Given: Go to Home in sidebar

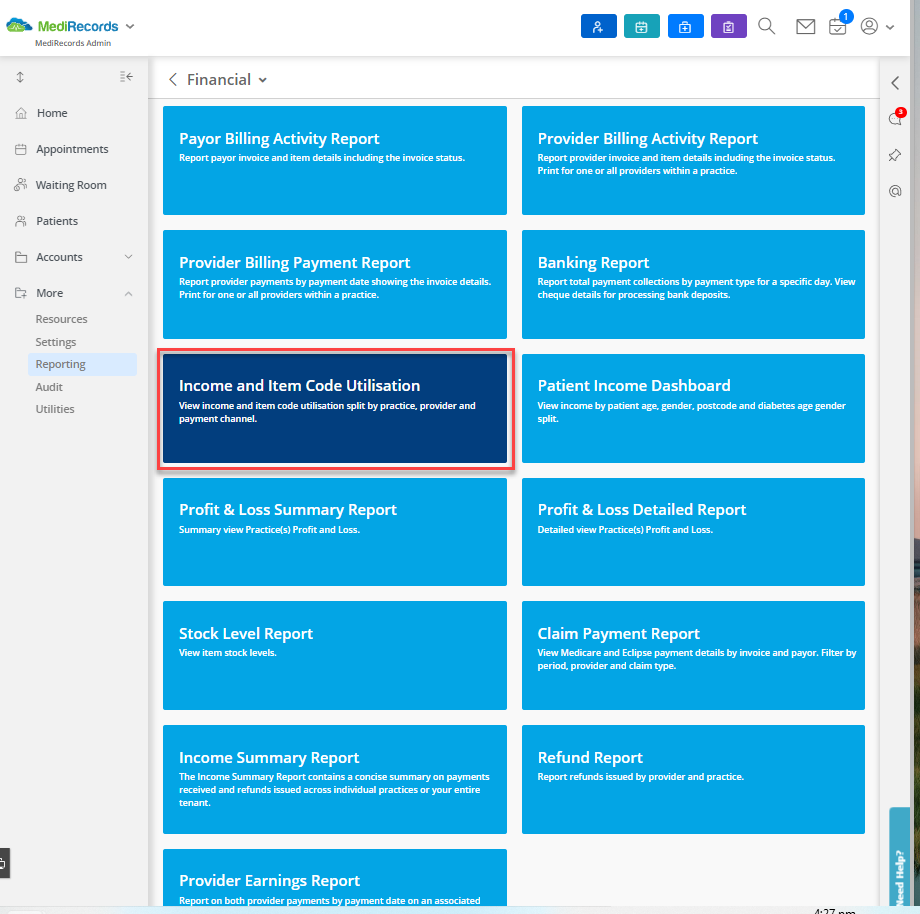Looking at the screenshot, I should point(52,113).
